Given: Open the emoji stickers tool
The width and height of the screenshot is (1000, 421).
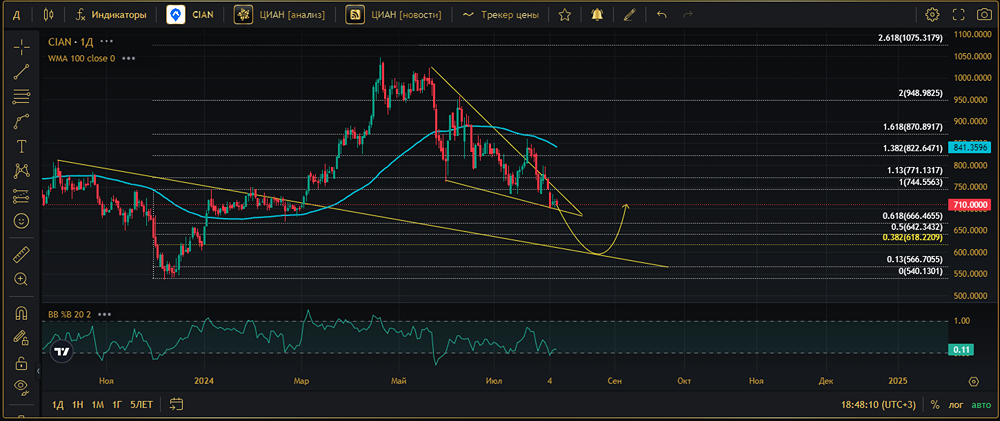Looking at the screenshot, I should (x=22, y=221).
